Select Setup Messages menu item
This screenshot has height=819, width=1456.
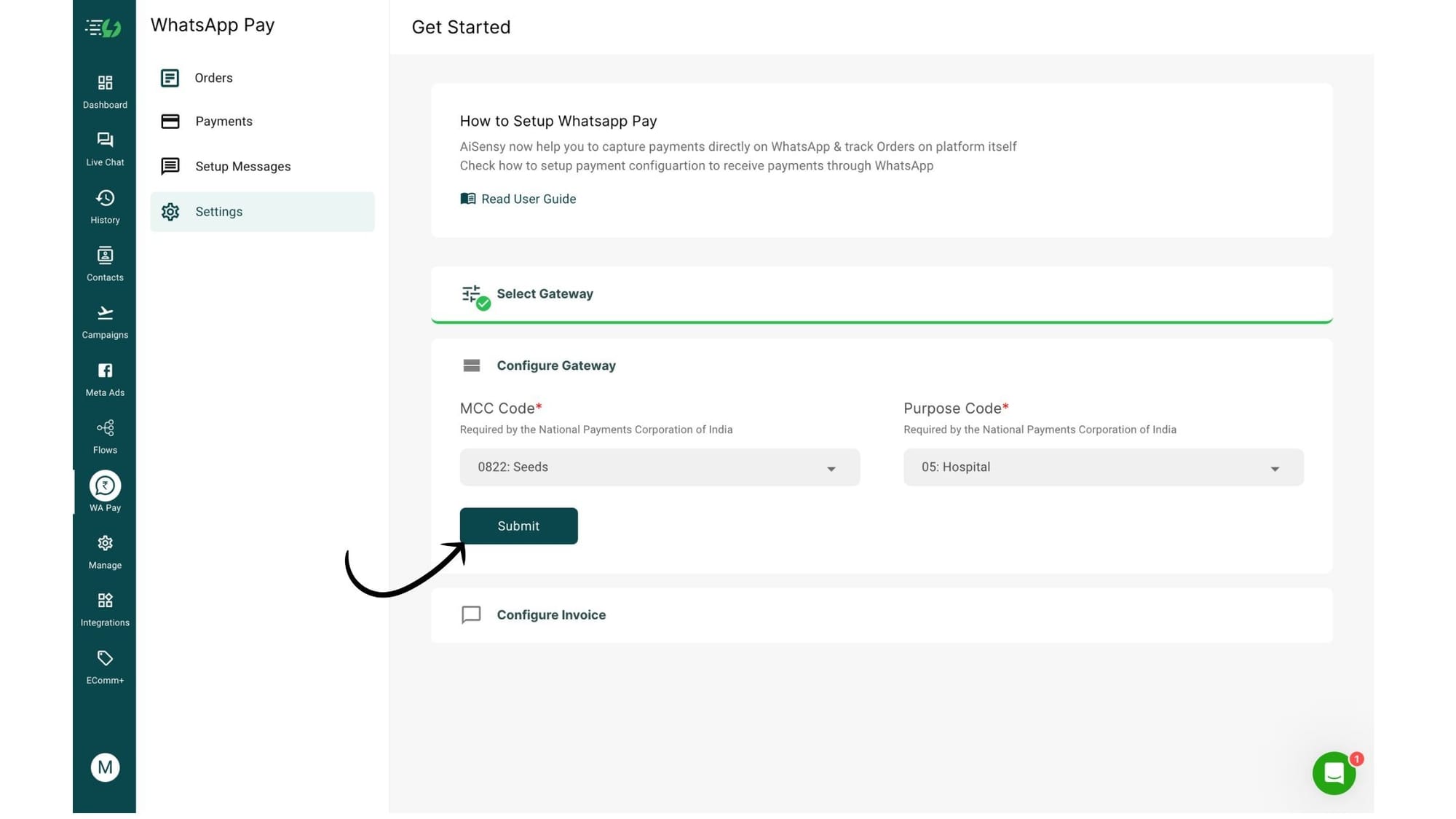coord(242,167)
